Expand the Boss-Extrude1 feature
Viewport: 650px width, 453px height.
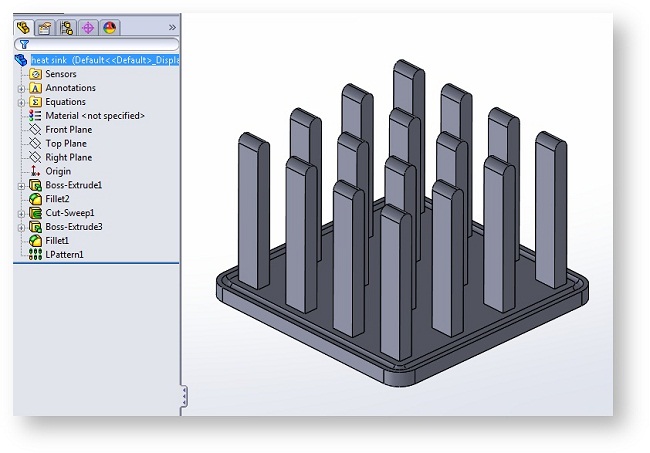(21, 186)
